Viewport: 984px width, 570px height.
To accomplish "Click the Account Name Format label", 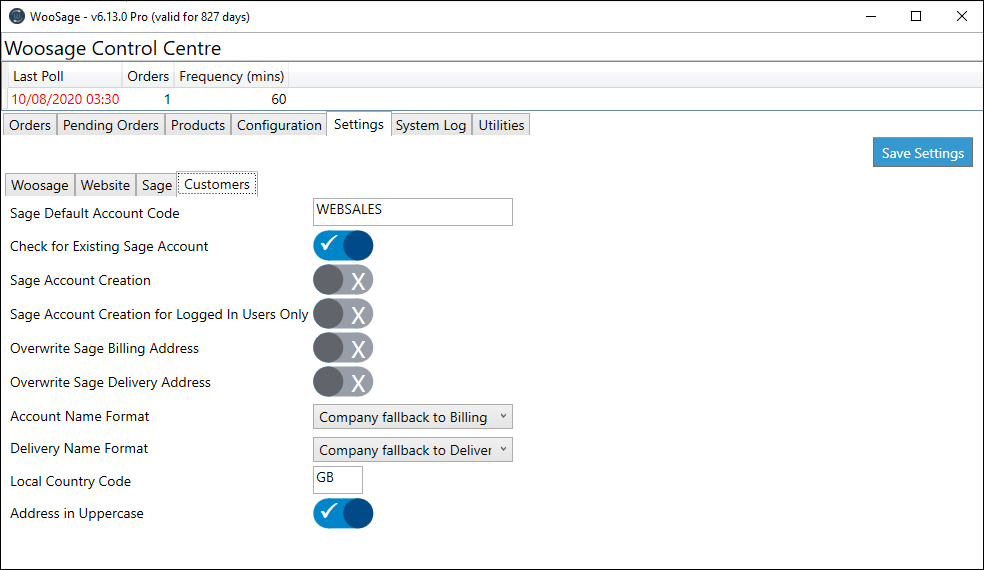I will point(80,416).
